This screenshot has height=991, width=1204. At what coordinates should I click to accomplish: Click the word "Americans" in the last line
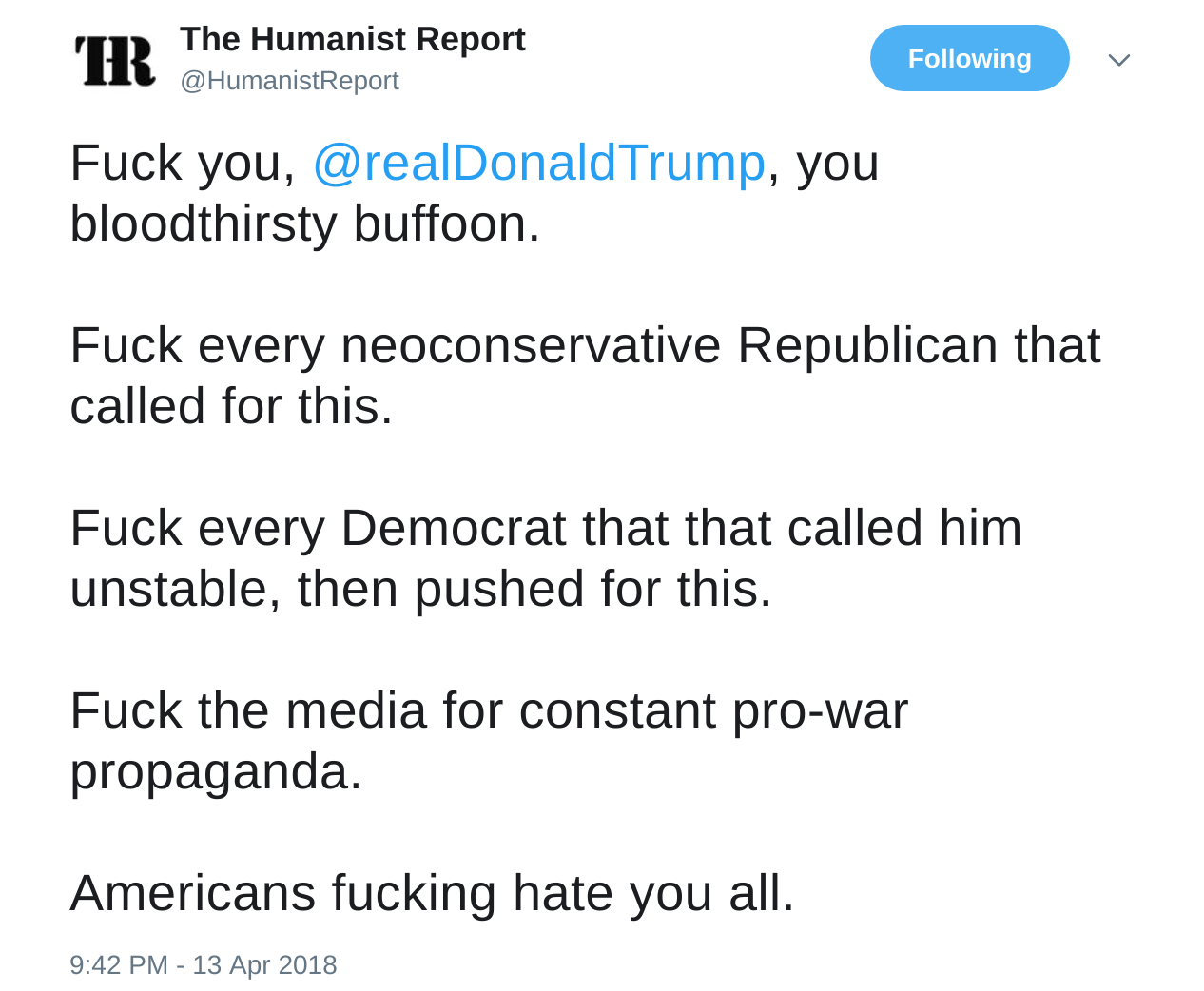click(192, 893)
